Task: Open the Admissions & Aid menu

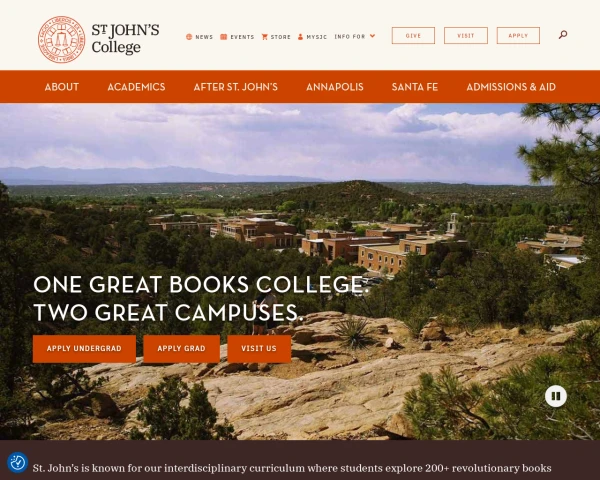Action: 510,87
